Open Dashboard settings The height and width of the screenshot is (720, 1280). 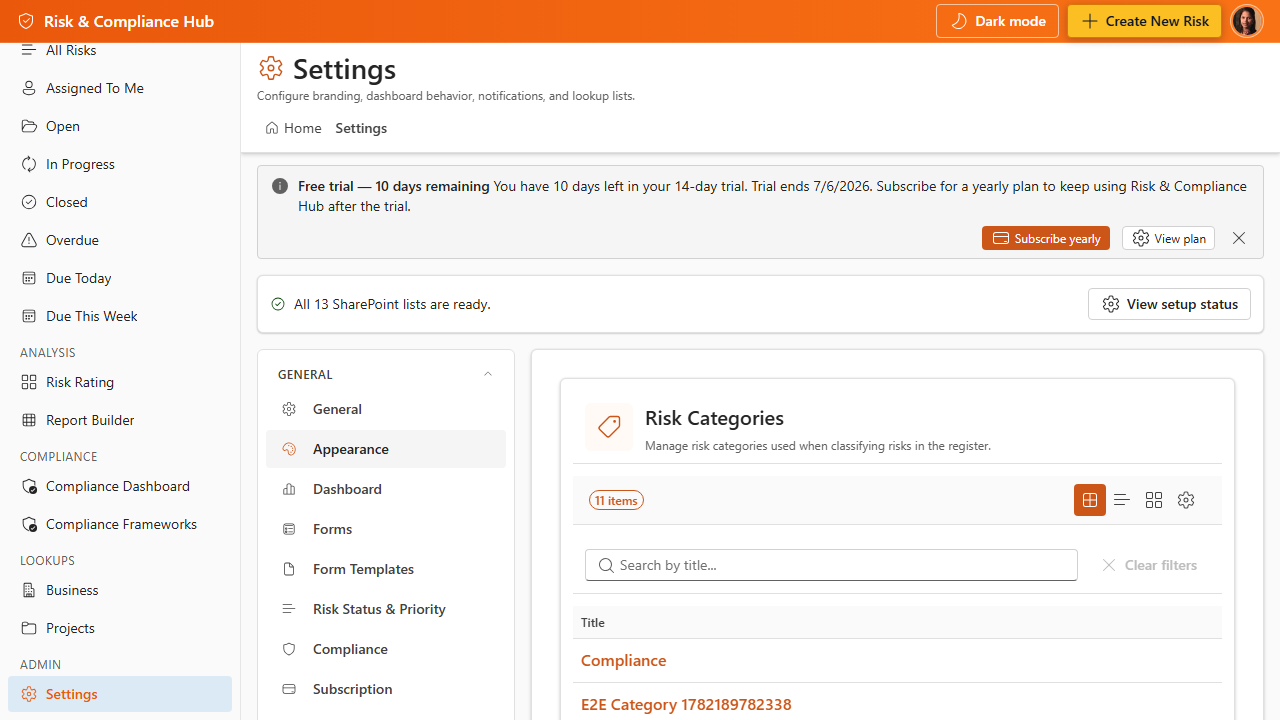(x=386, y=489)
